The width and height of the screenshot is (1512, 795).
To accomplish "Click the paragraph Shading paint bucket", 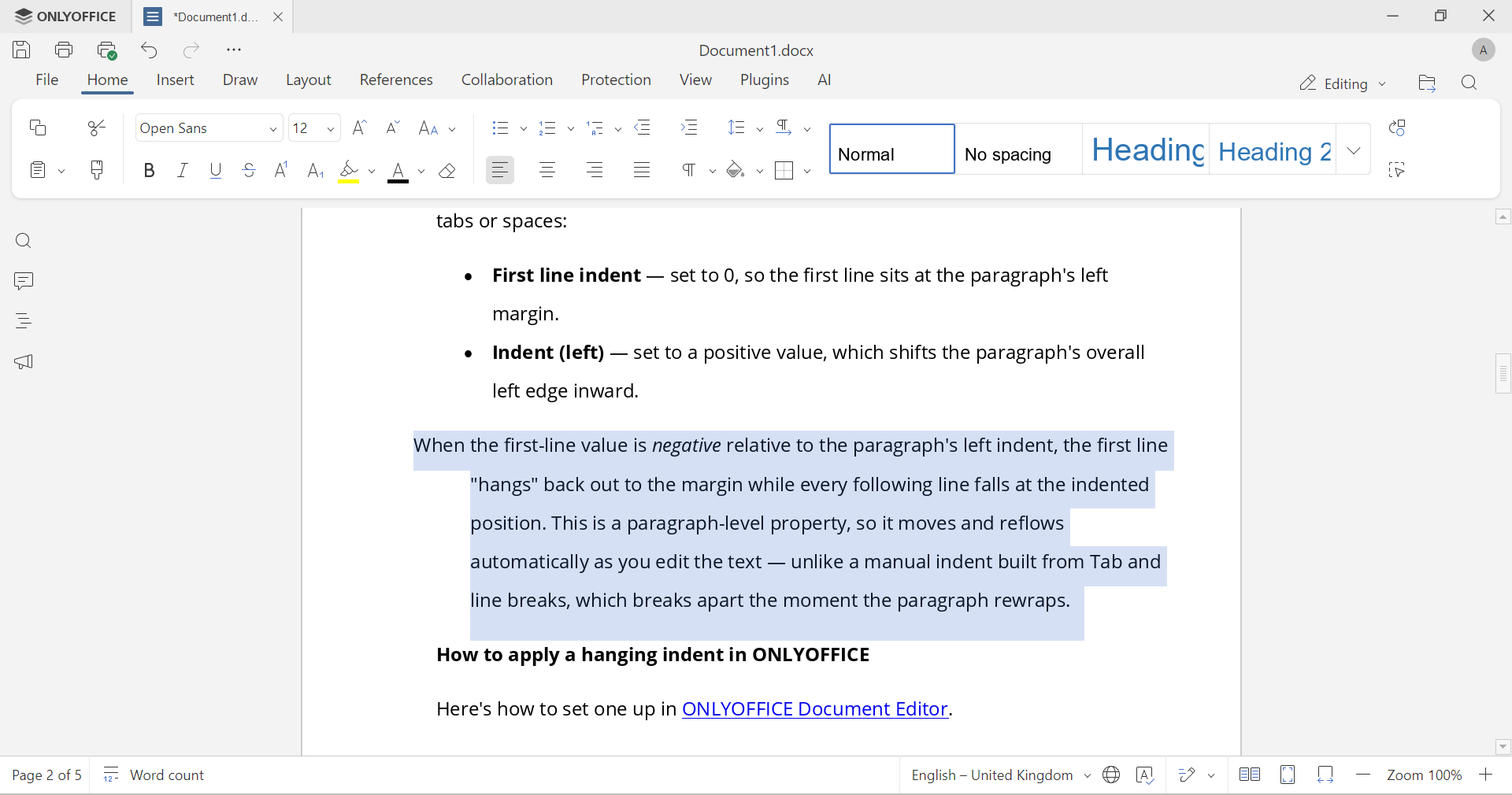I will [736, 171].
